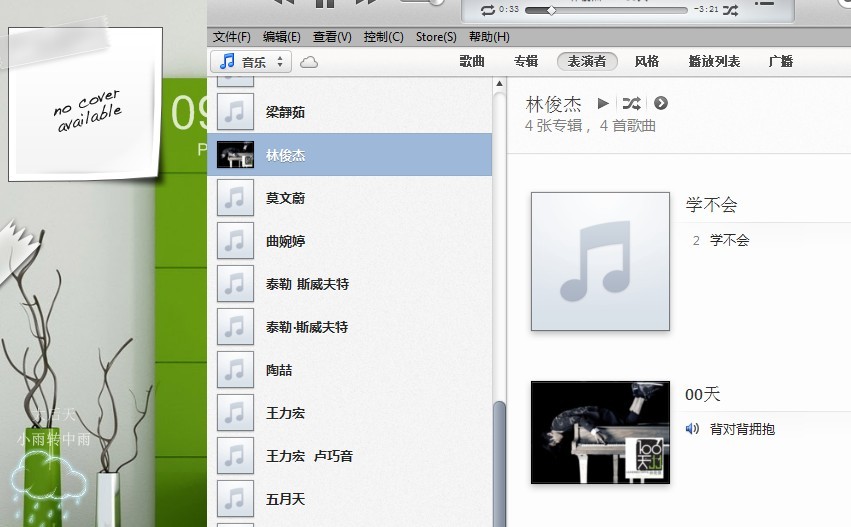
Task: Select artist 五月天 in the list
Action: click(350, 498)
